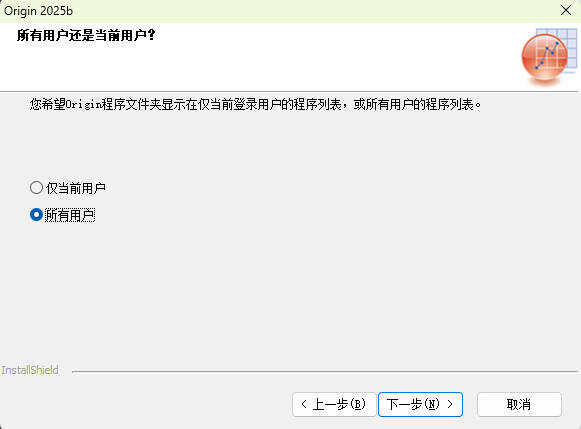This screenshot has width=581, height=429.
Task: Choose the 仅当前用户 option label
Action: tap(76, 188)
